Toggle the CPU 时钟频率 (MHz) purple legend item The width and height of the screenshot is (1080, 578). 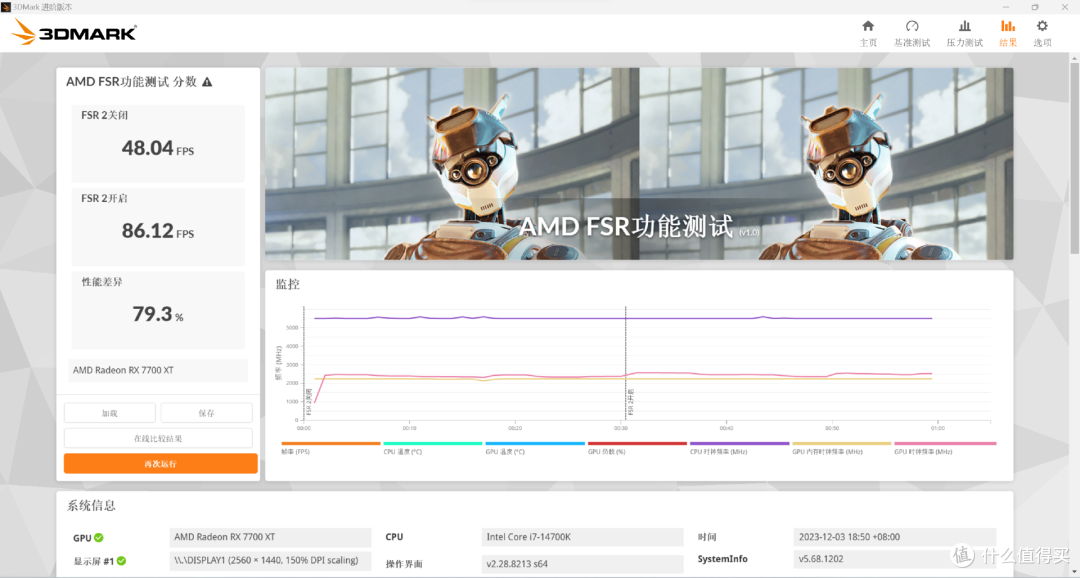pyautogui.click(x=739, y=448)
